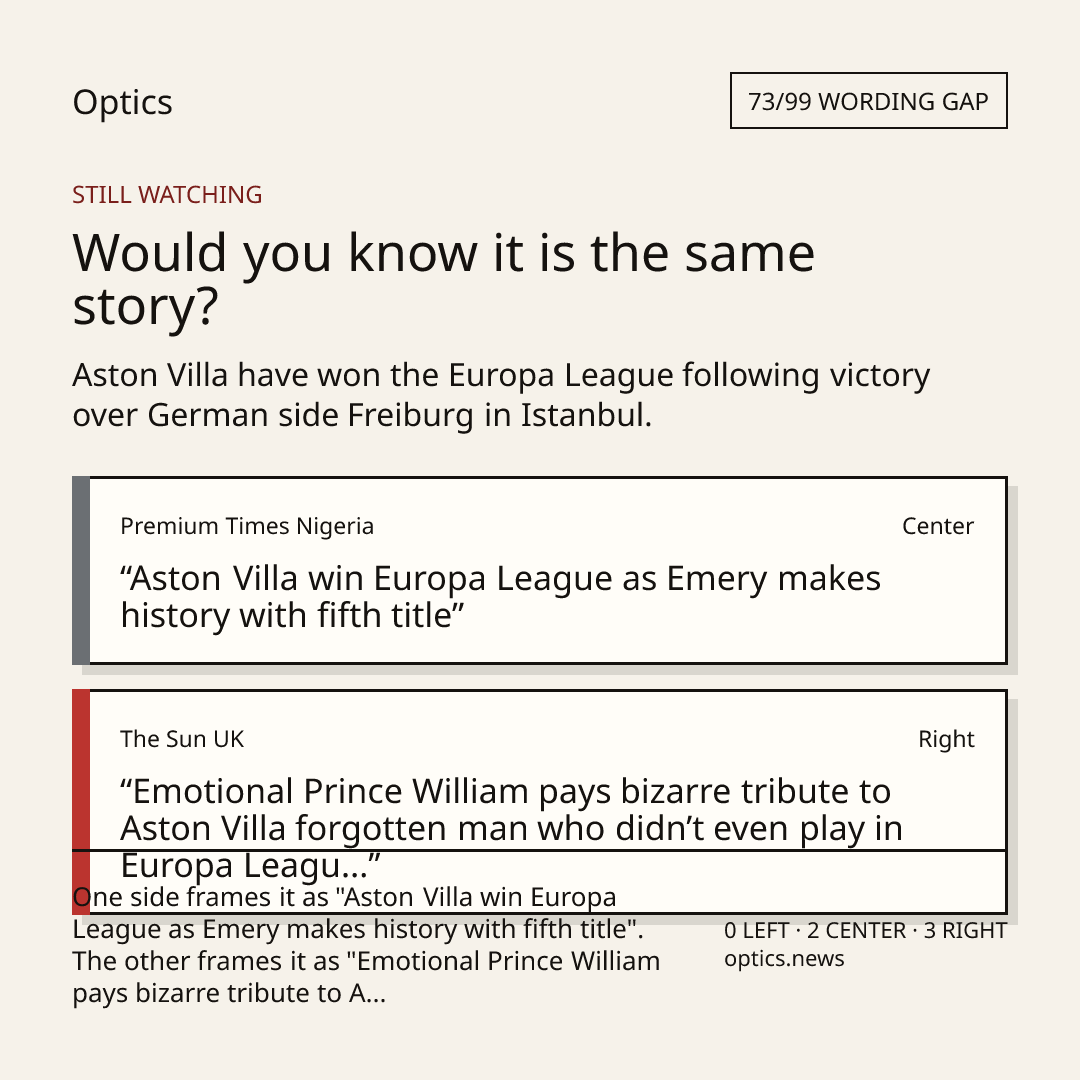Click the Premium Times Nigeria source name

tap(247, 526)
